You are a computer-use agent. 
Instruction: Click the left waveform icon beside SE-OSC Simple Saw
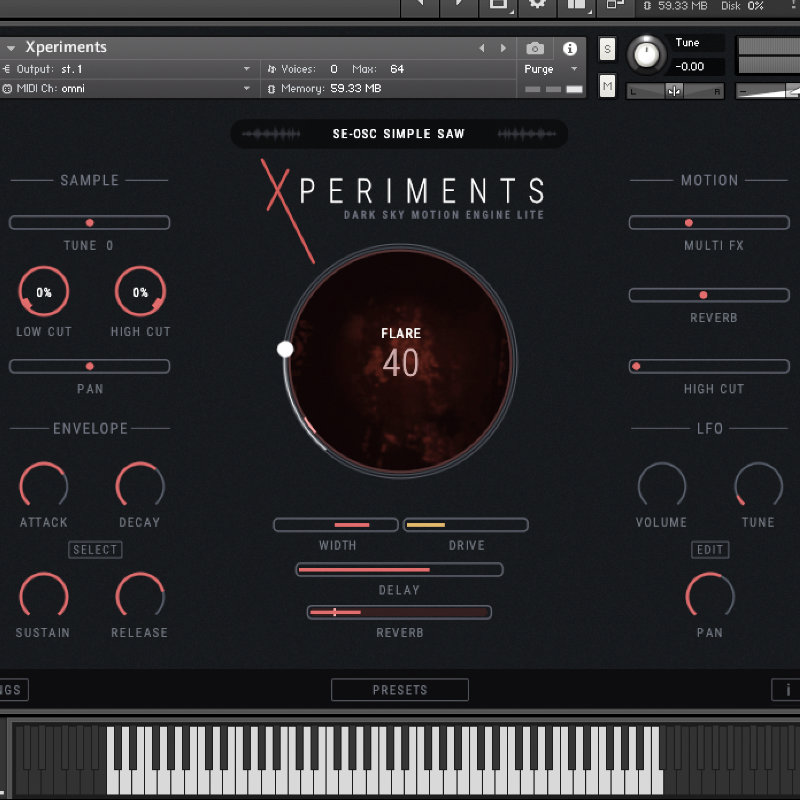click(270, 134)
